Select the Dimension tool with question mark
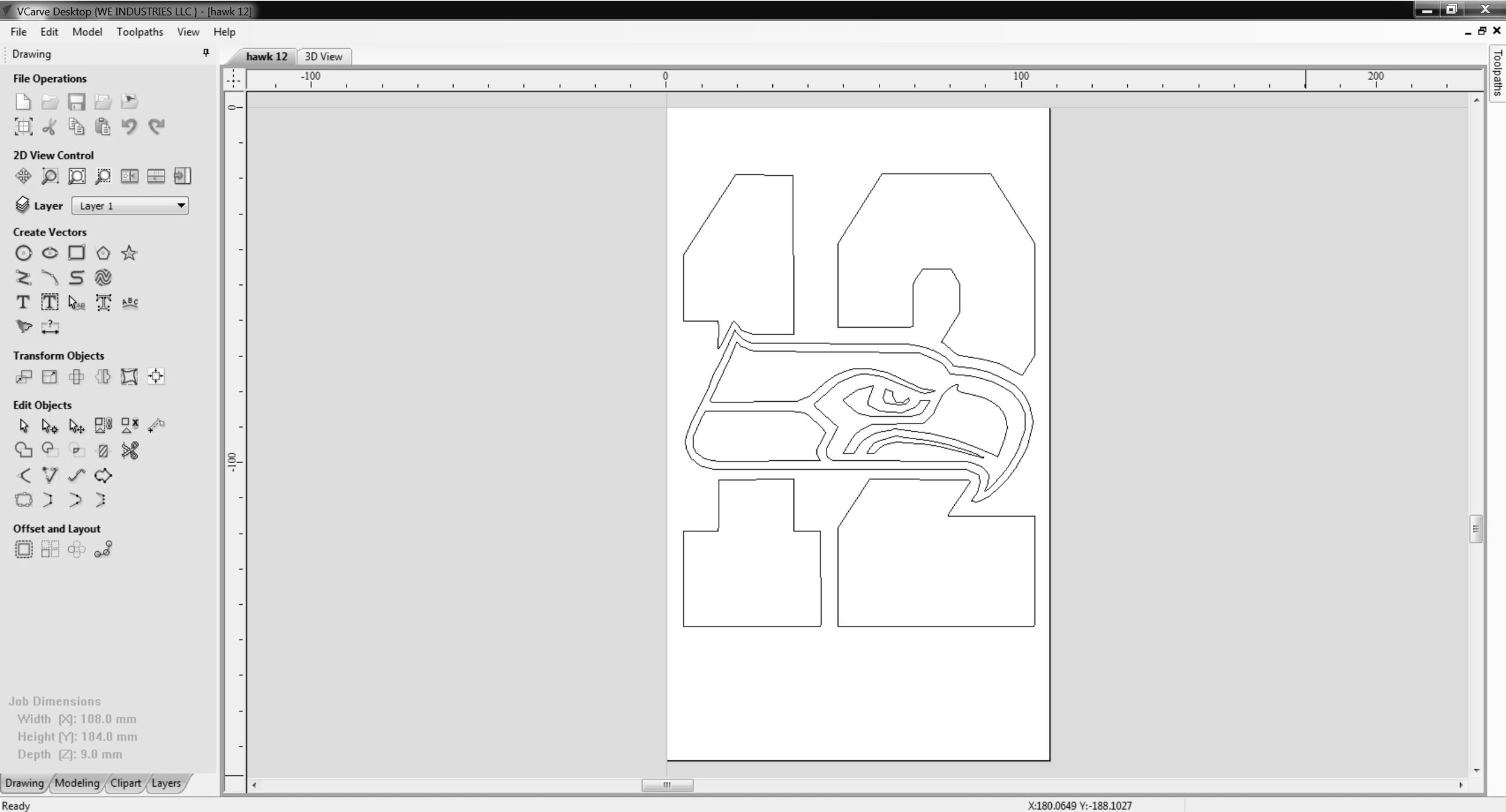The height and width of the screenshot is (812, 1506). (x=50, y=327)
